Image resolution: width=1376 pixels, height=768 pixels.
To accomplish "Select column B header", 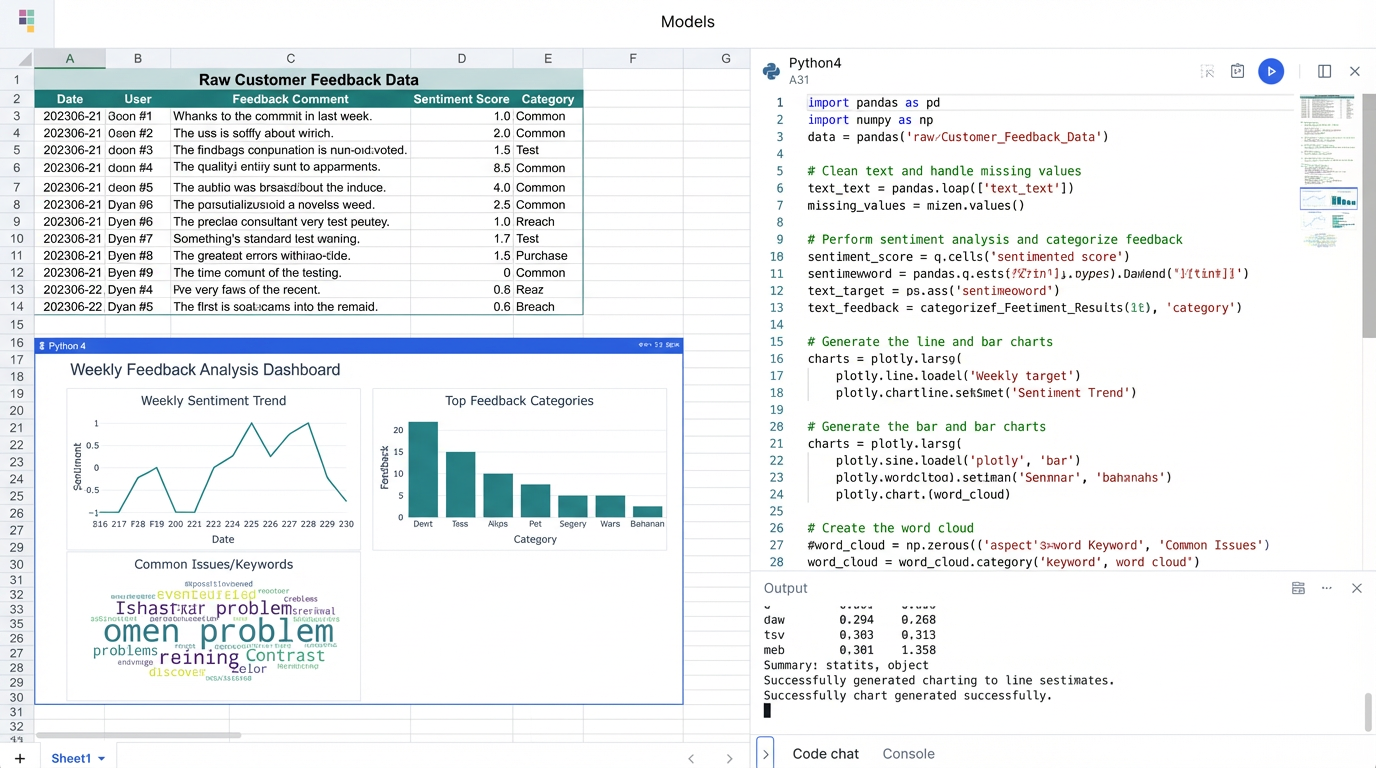I will click(138, 59).
